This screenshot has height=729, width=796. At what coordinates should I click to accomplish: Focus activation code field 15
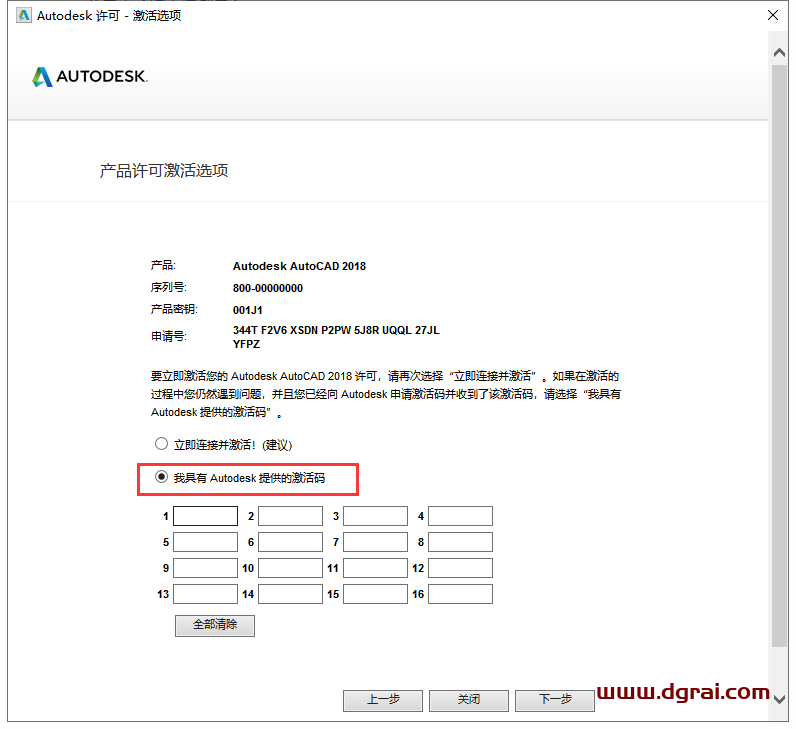(375, 594)
